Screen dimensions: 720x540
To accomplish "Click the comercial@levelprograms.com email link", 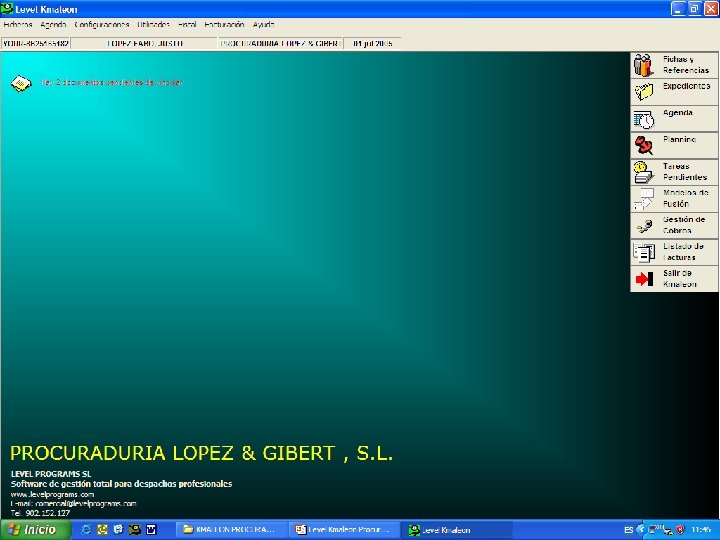I will [86, 504].
